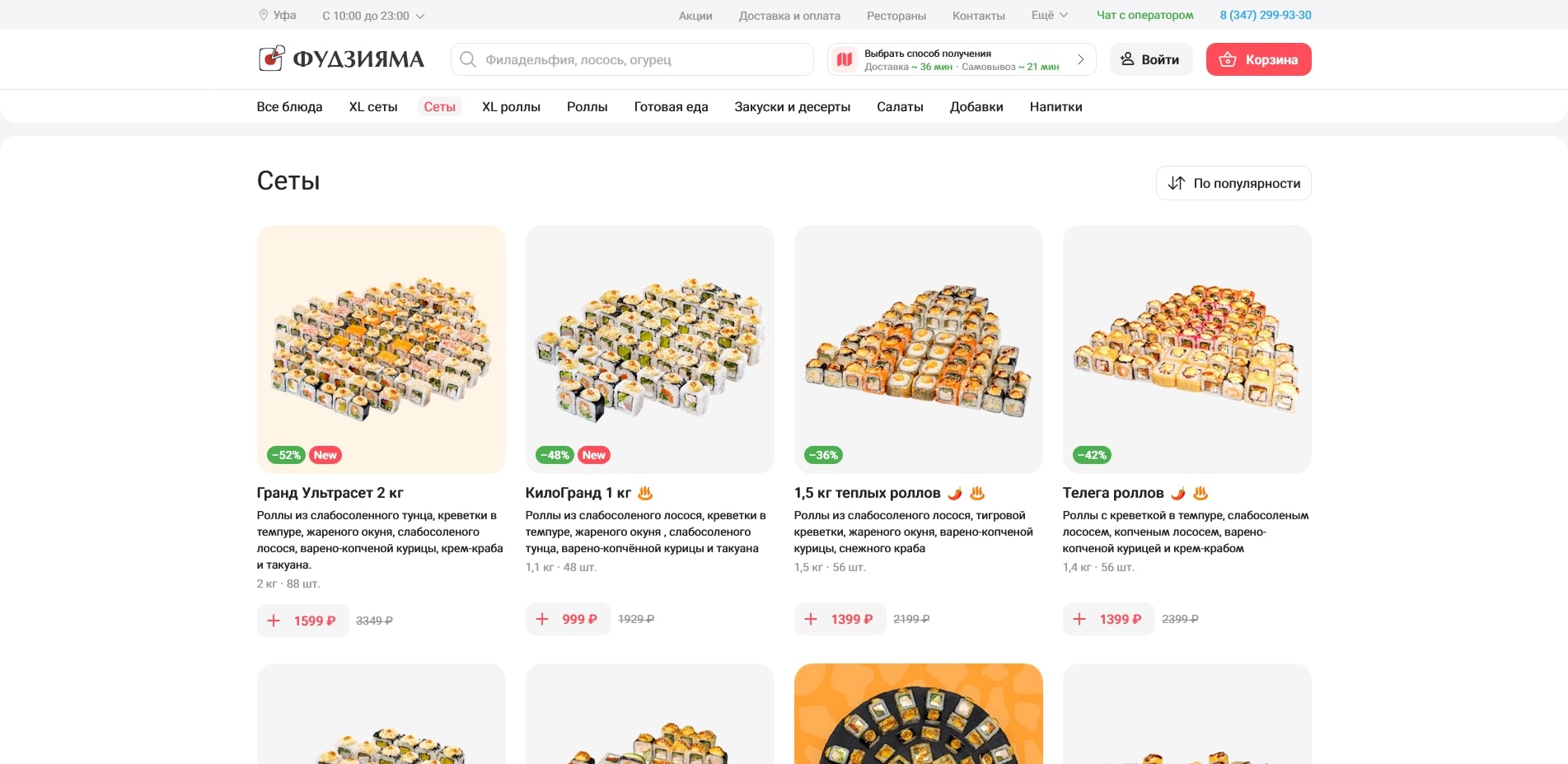The height and width of the screenshot is (764, 1568).
Task: Click the map icon for delivery method
Action: coord(845,59)
